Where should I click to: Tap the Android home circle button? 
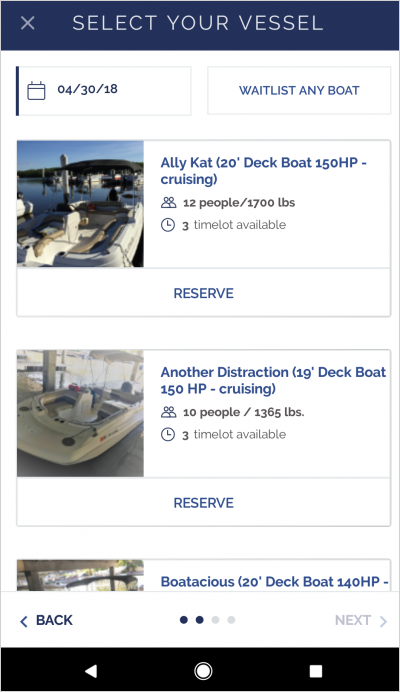point(203,671)
